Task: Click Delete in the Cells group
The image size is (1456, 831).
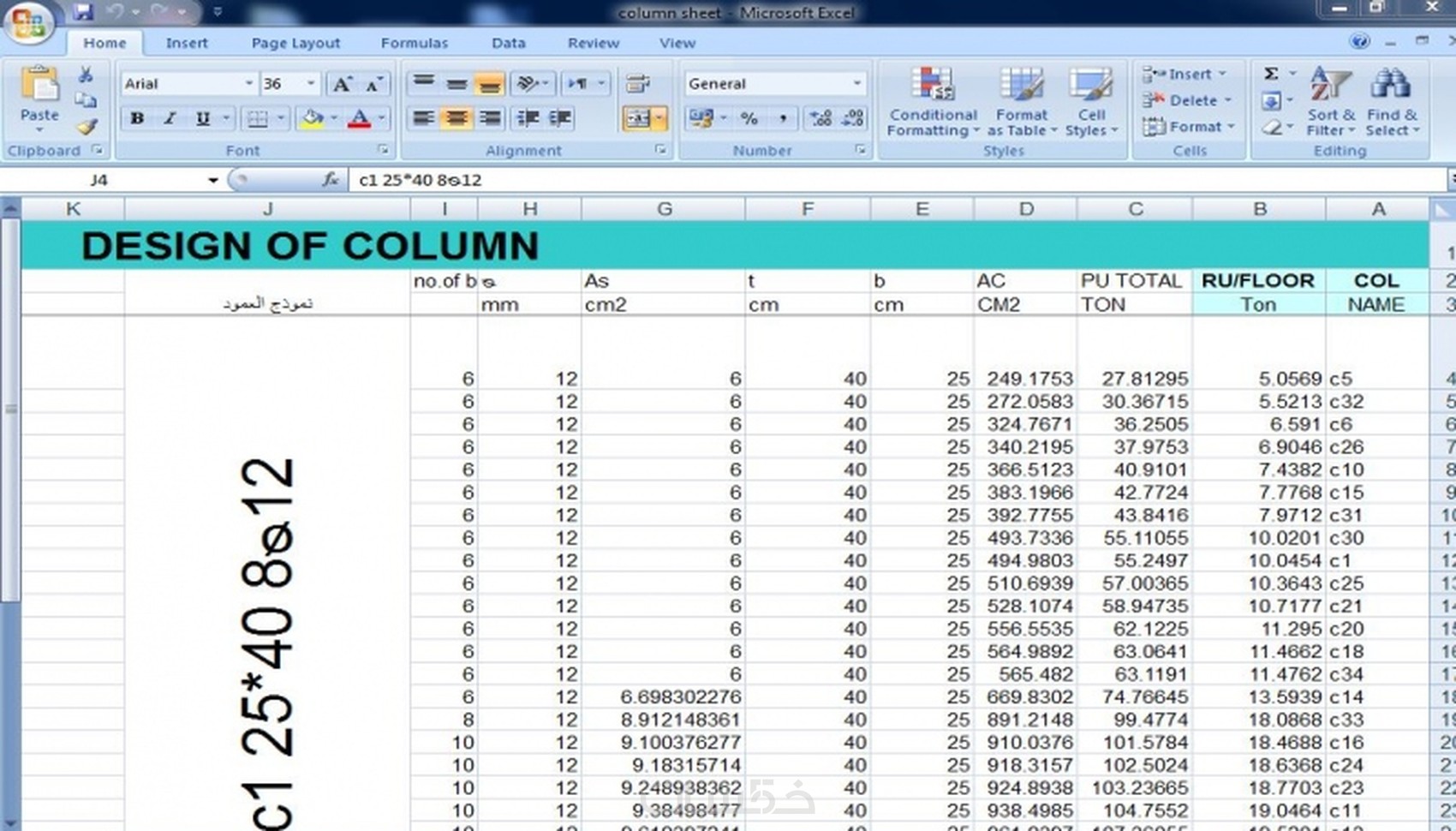Action: coord(1187,100)
